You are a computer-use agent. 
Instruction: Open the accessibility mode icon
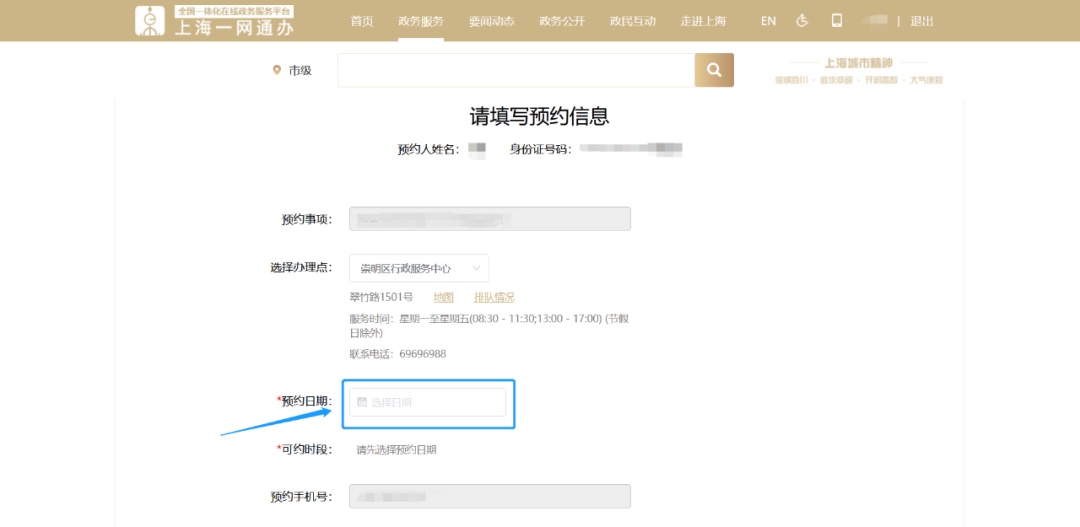(802, 21)
